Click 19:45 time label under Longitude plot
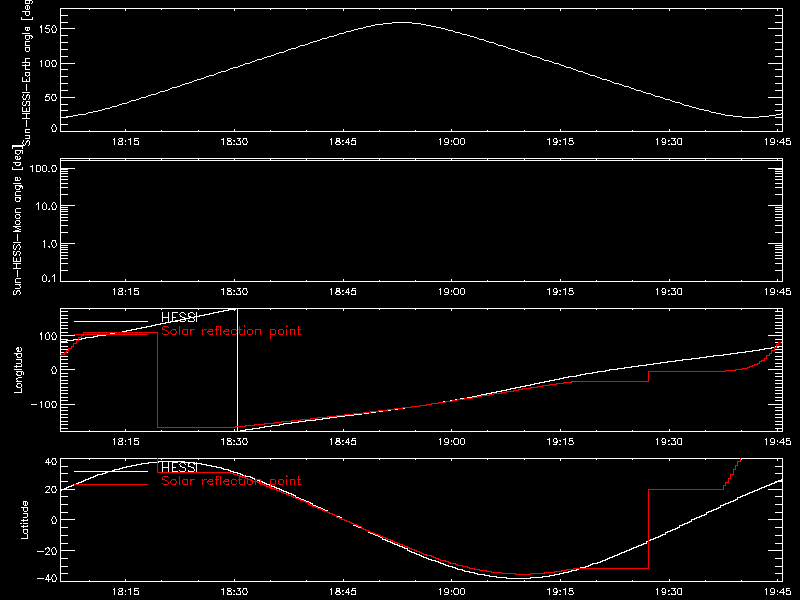The height and width of the screenshot is (600, 800). (778, 441)
